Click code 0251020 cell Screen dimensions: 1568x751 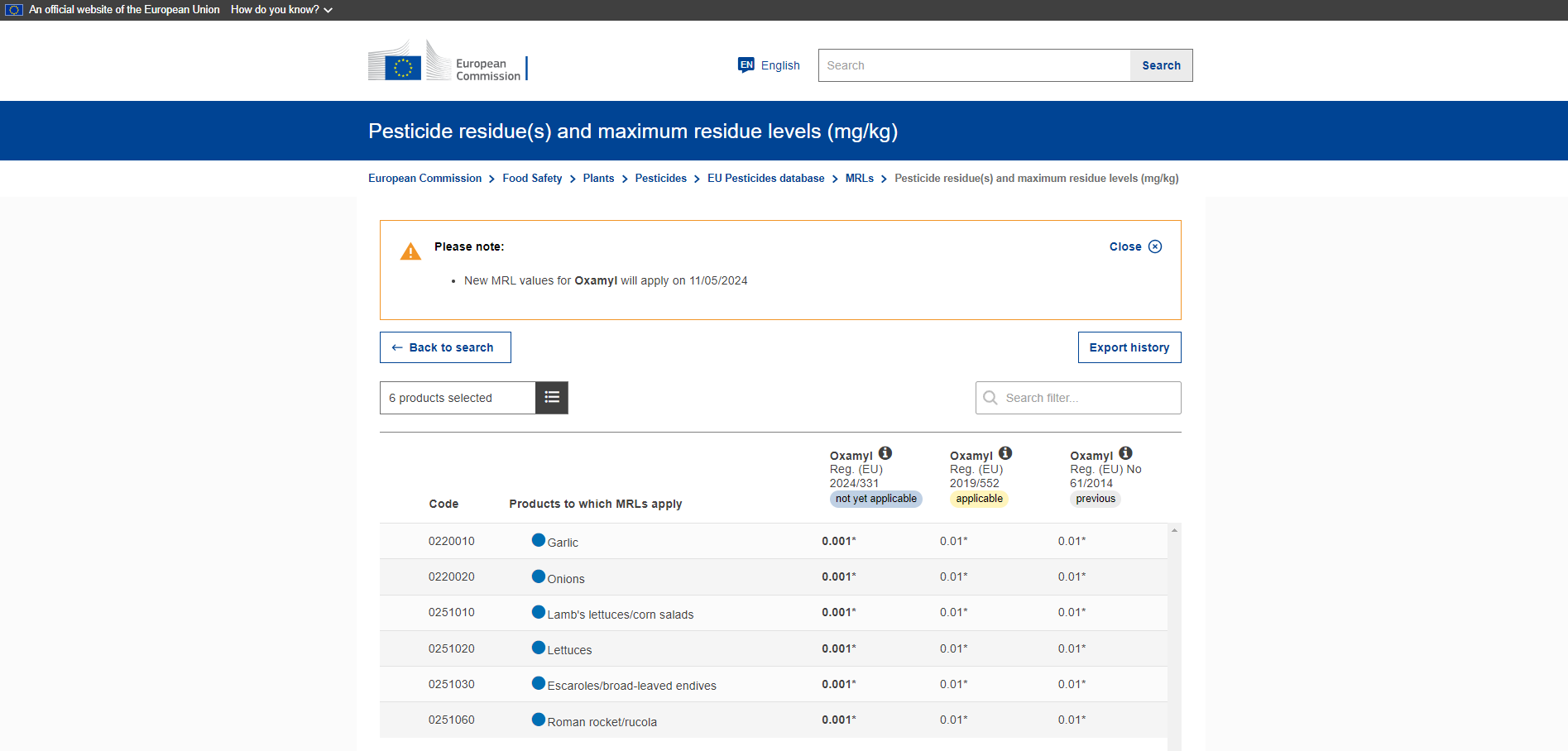(x=451, y=648)
